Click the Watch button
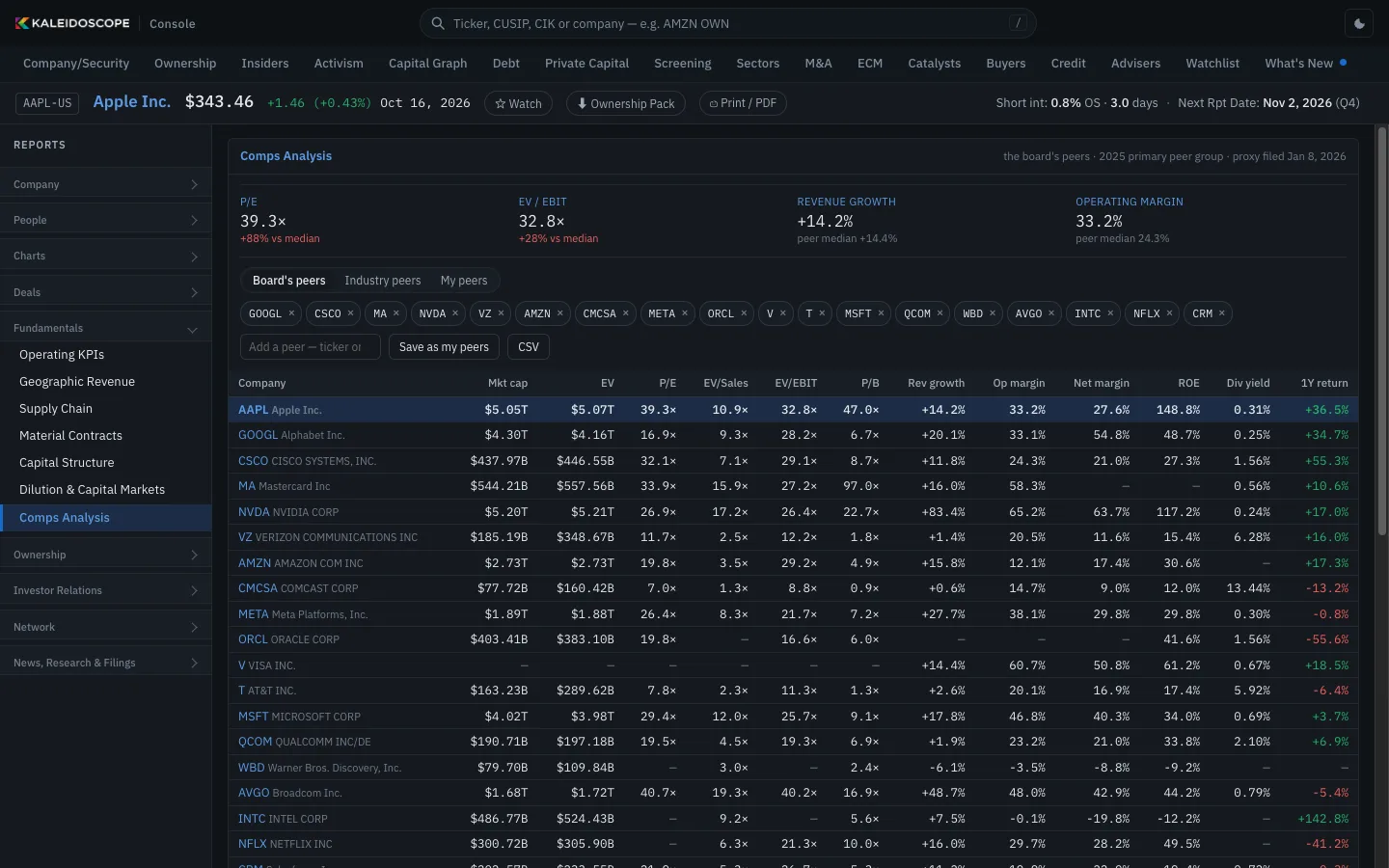1389x868 pixels. click(519, 103)
